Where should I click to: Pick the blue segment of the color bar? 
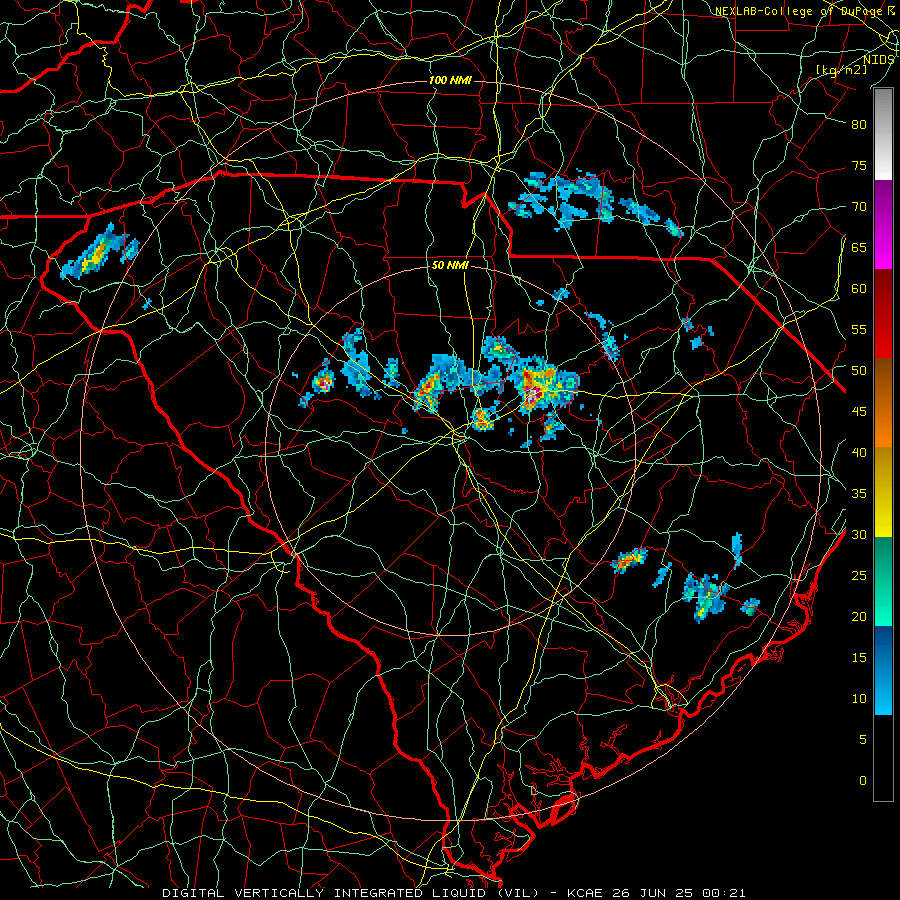(883, 670)
